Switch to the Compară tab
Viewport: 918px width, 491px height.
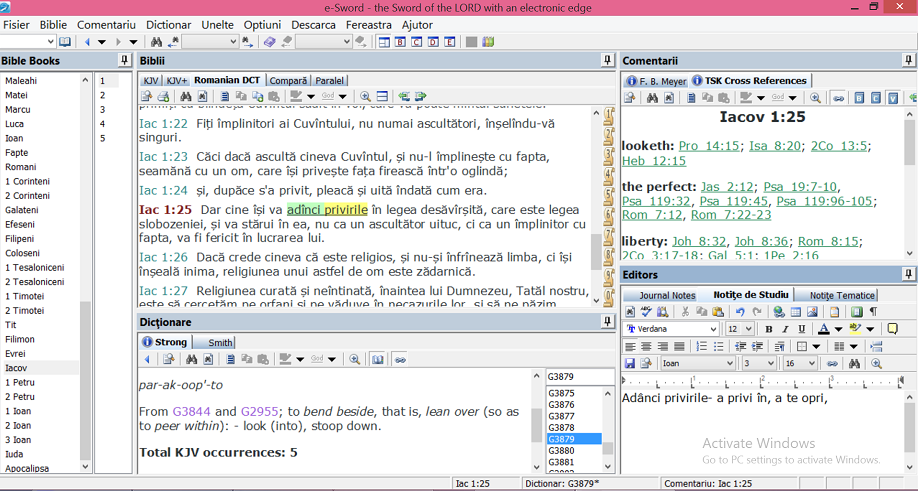click(x=289, y=80)
